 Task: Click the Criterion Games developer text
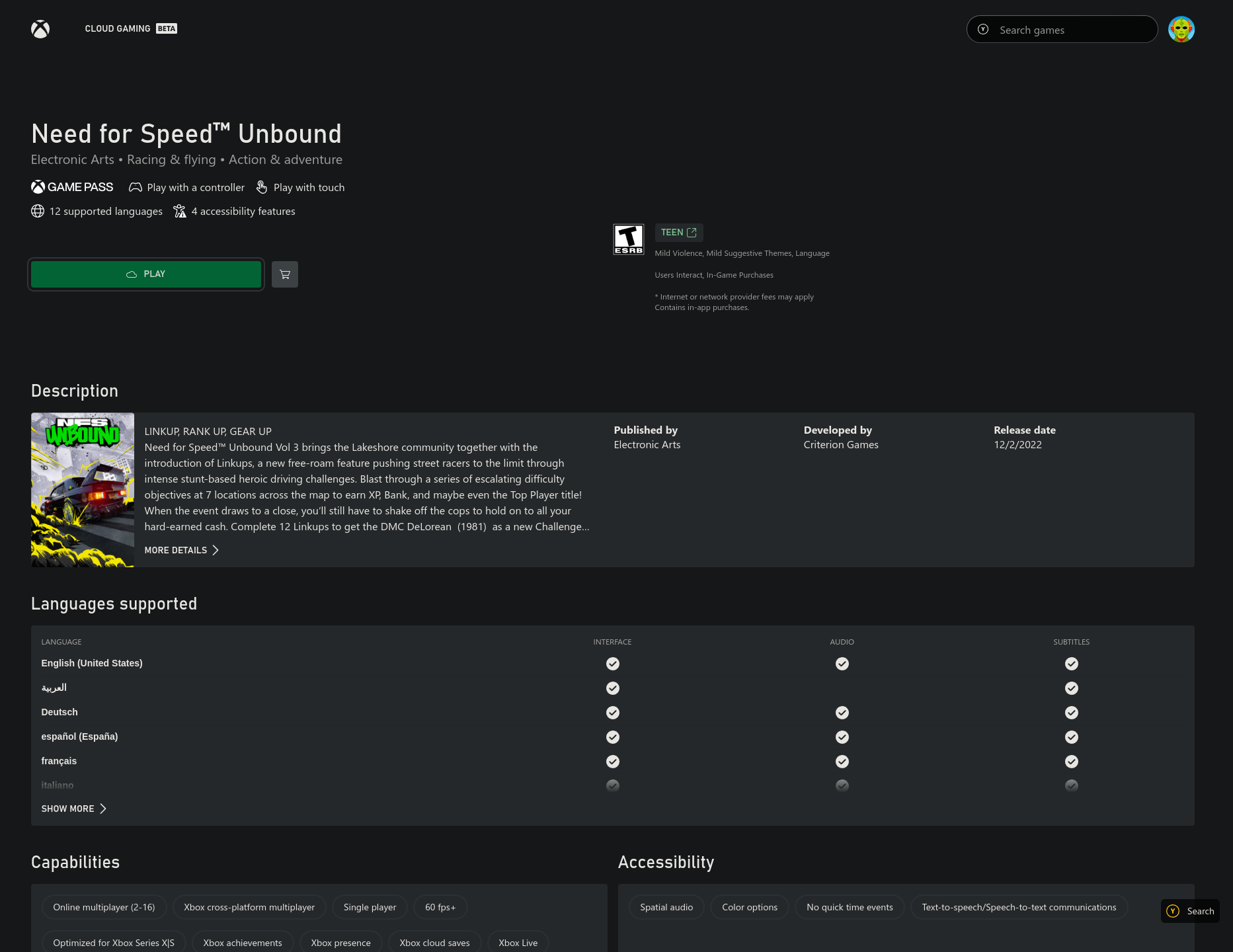[841, 445]
